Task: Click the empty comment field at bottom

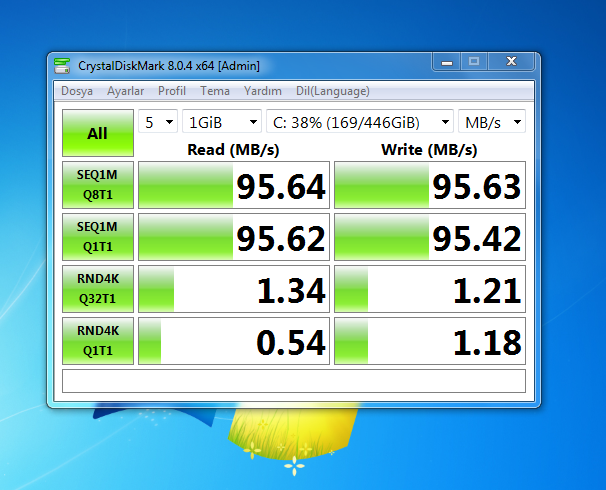Action: [294, 381]
